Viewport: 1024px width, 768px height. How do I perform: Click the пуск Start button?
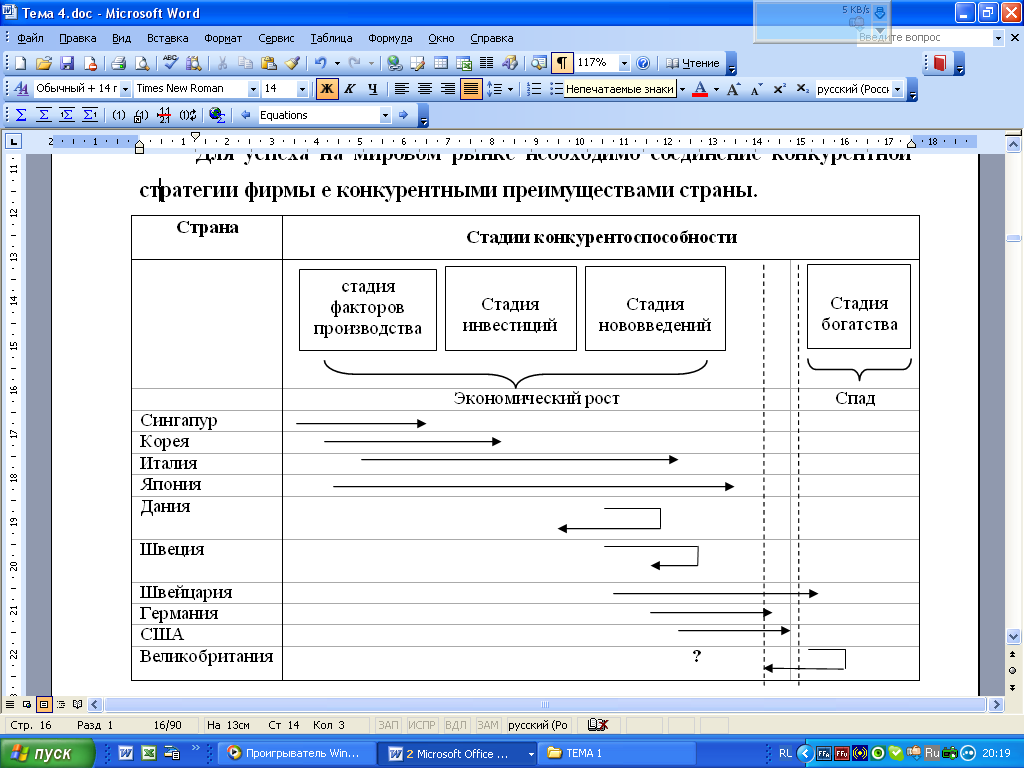click(x=47, y=753)
